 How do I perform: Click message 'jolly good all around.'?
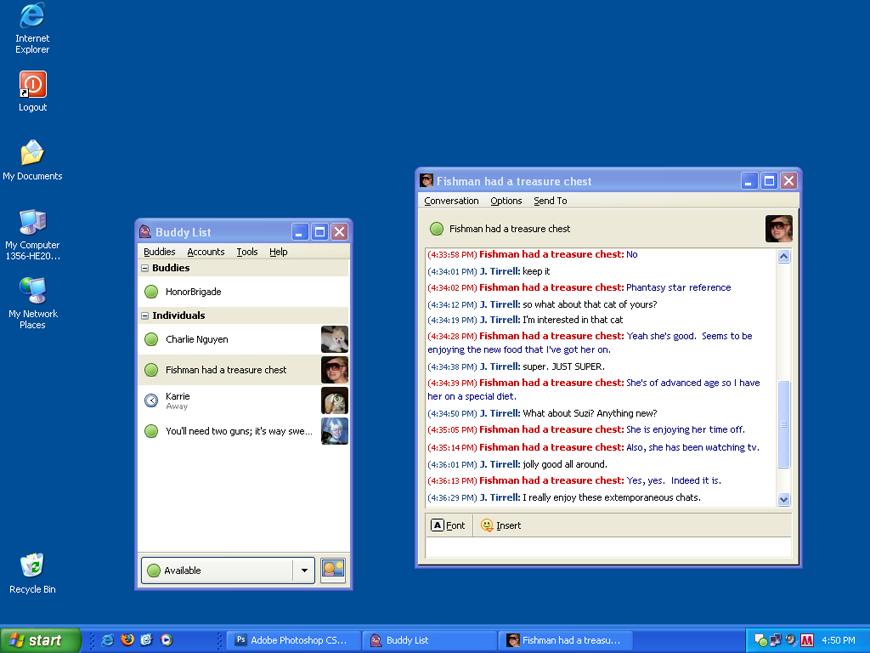click(565, 464)
